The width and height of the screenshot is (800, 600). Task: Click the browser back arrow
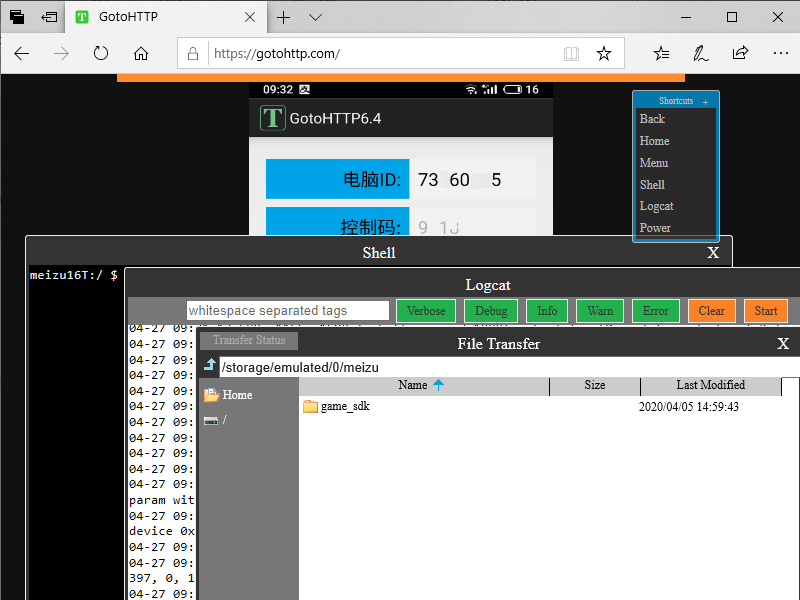(21, 54)
